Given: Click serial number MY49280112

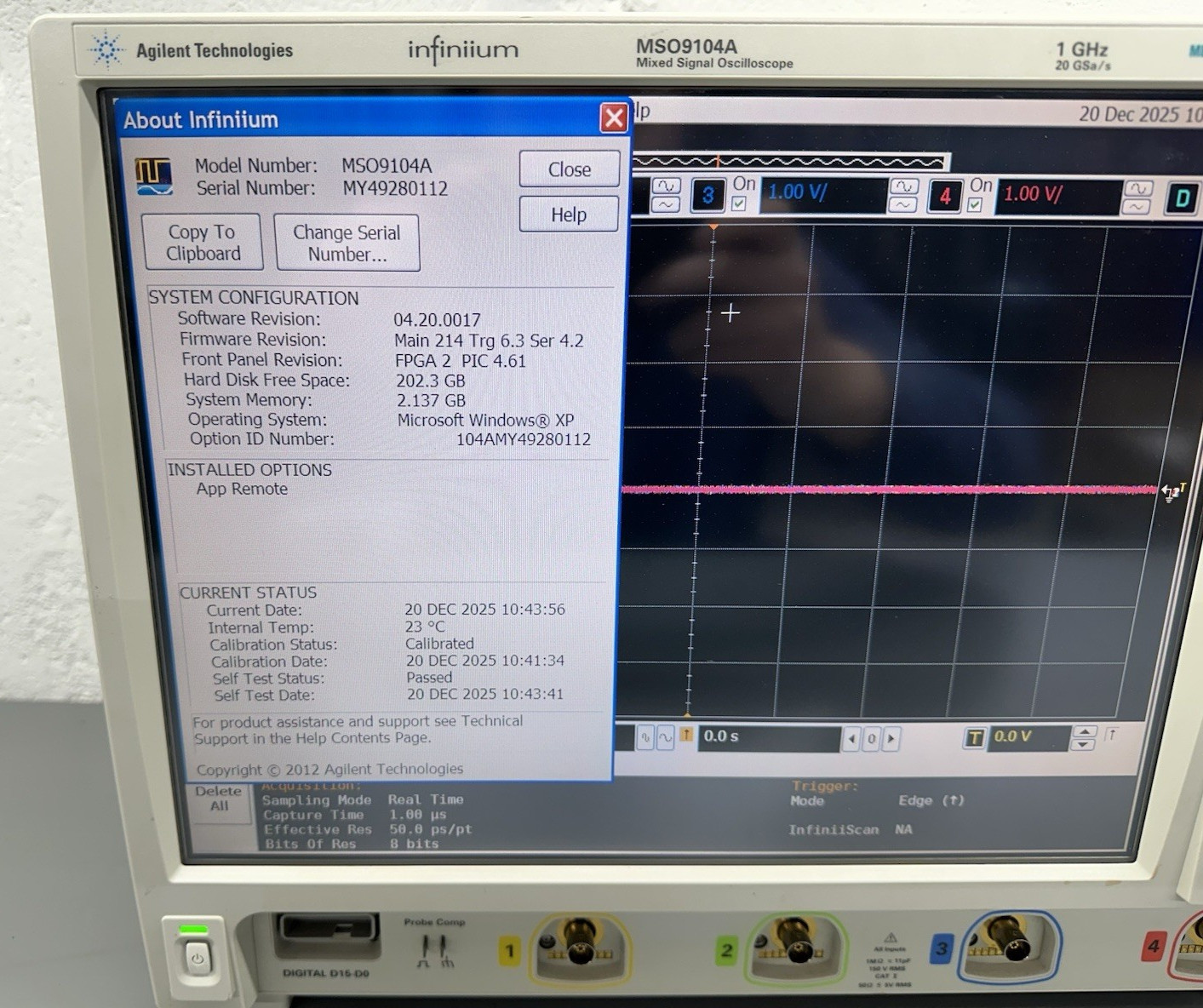Looking at the screenshot, I should 395,188.
